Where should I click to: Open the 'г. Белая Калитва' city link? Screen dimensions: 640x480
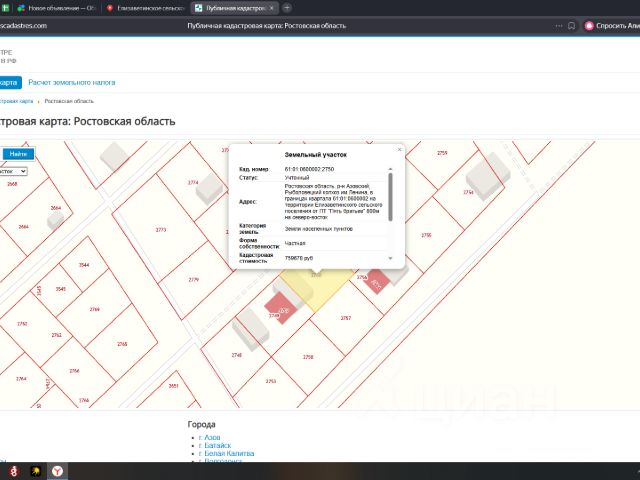pyautogui.click(x=227, y=453)
